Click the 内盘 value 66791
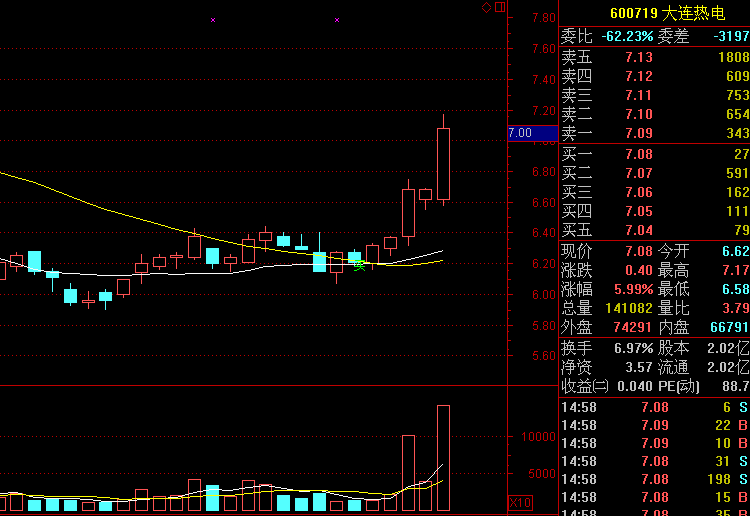This screenshot has width=750, height=516. (730, 328)
